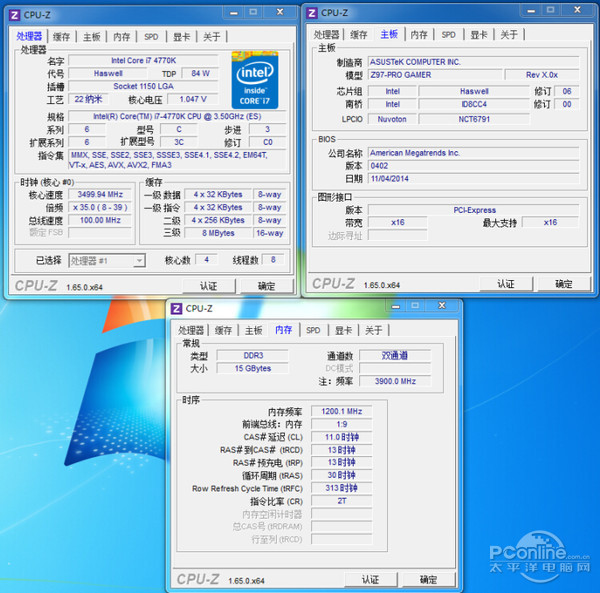600x593 pixels.
Task: Click the memory type value DDR3
Action: click(x=253, y=355)
